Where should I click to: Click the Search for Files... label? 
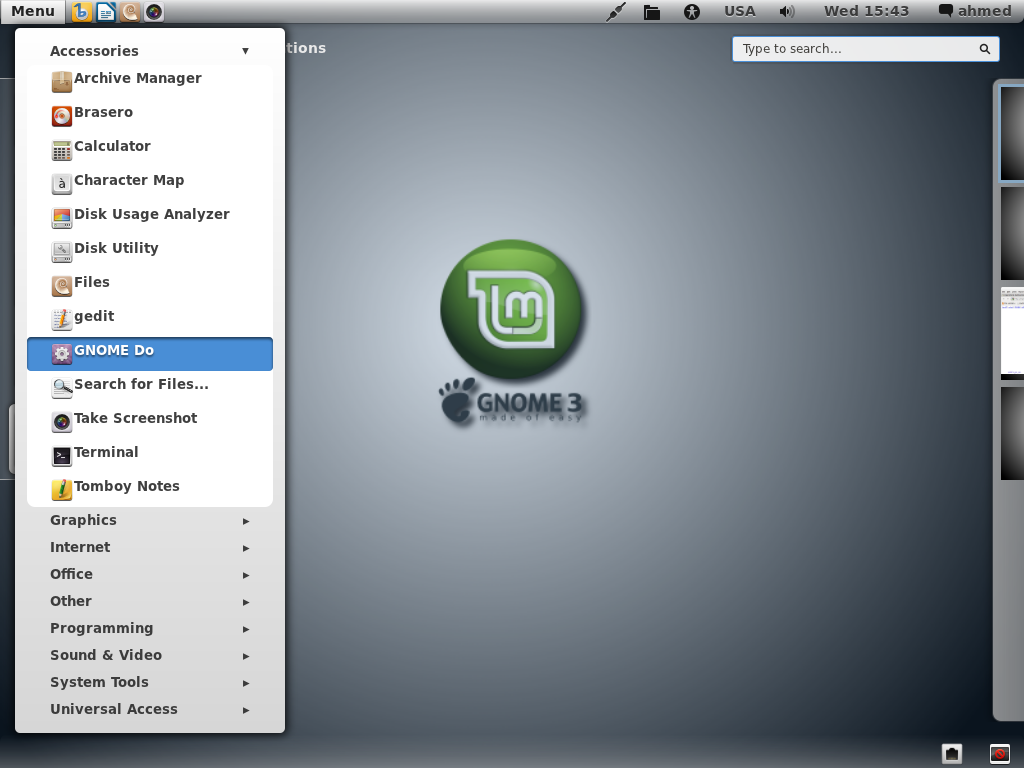142,384
